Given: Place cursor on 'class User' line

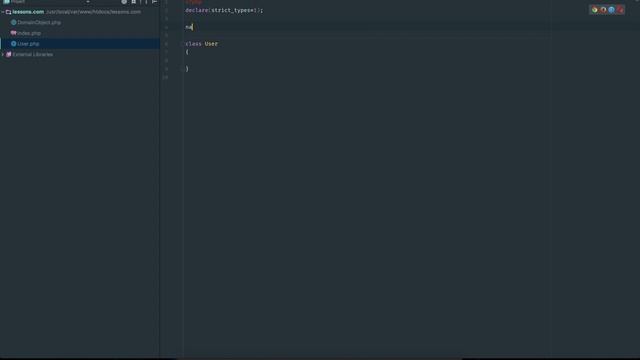Looking at the screenshot, I should click(202, 44).
